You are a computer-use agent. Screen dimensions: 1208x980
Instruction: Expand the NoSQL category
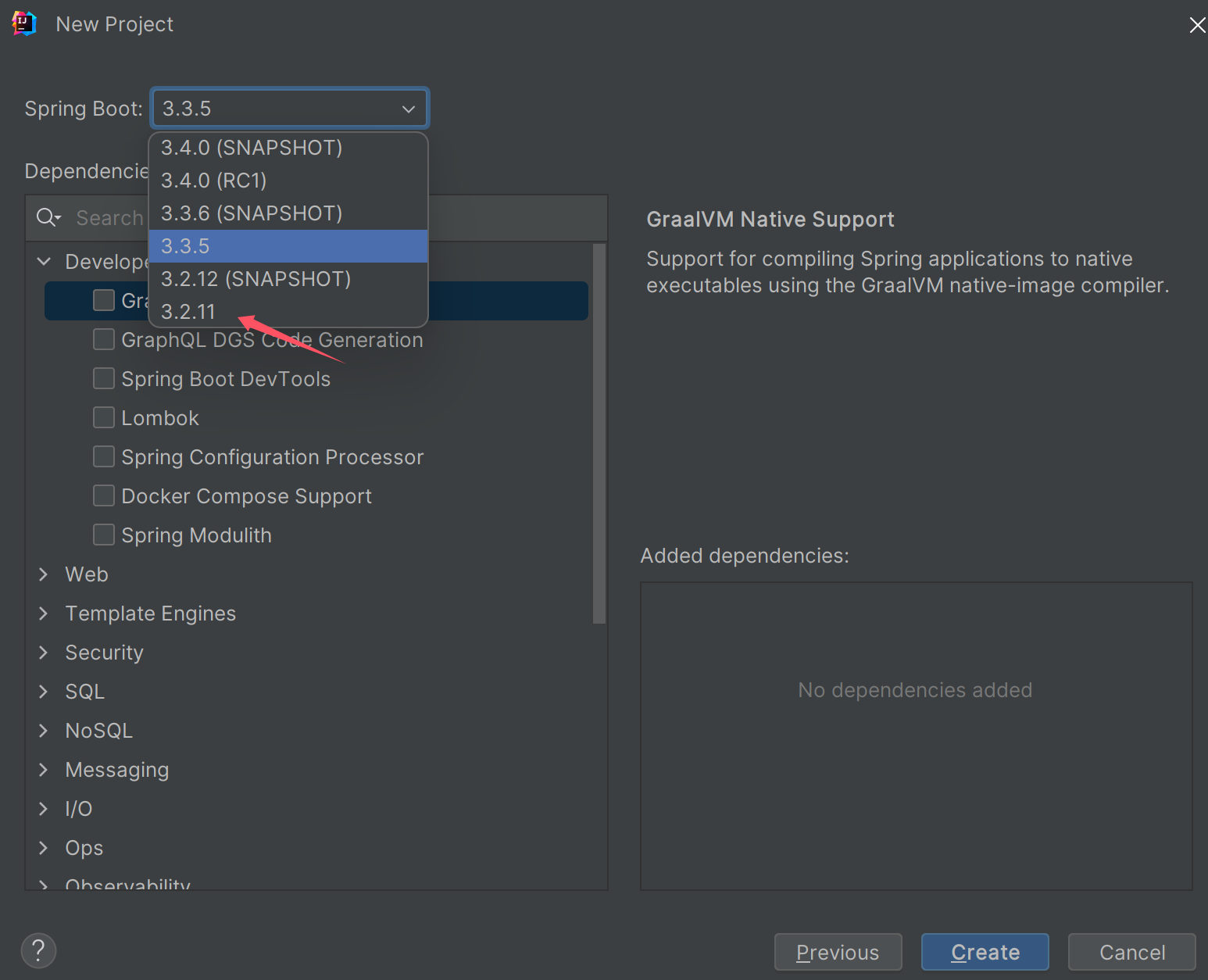[x=44, y=731]
